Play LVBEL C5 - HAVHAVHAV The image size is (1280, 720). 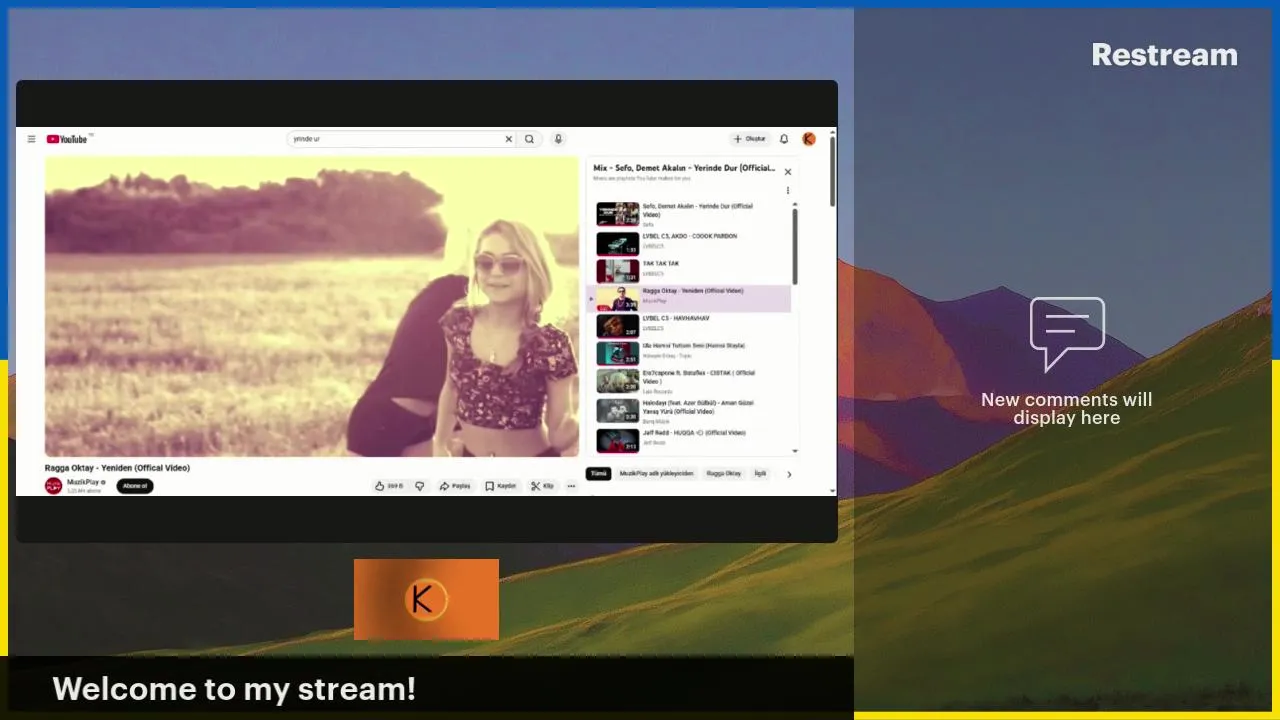tap(690, 325)
